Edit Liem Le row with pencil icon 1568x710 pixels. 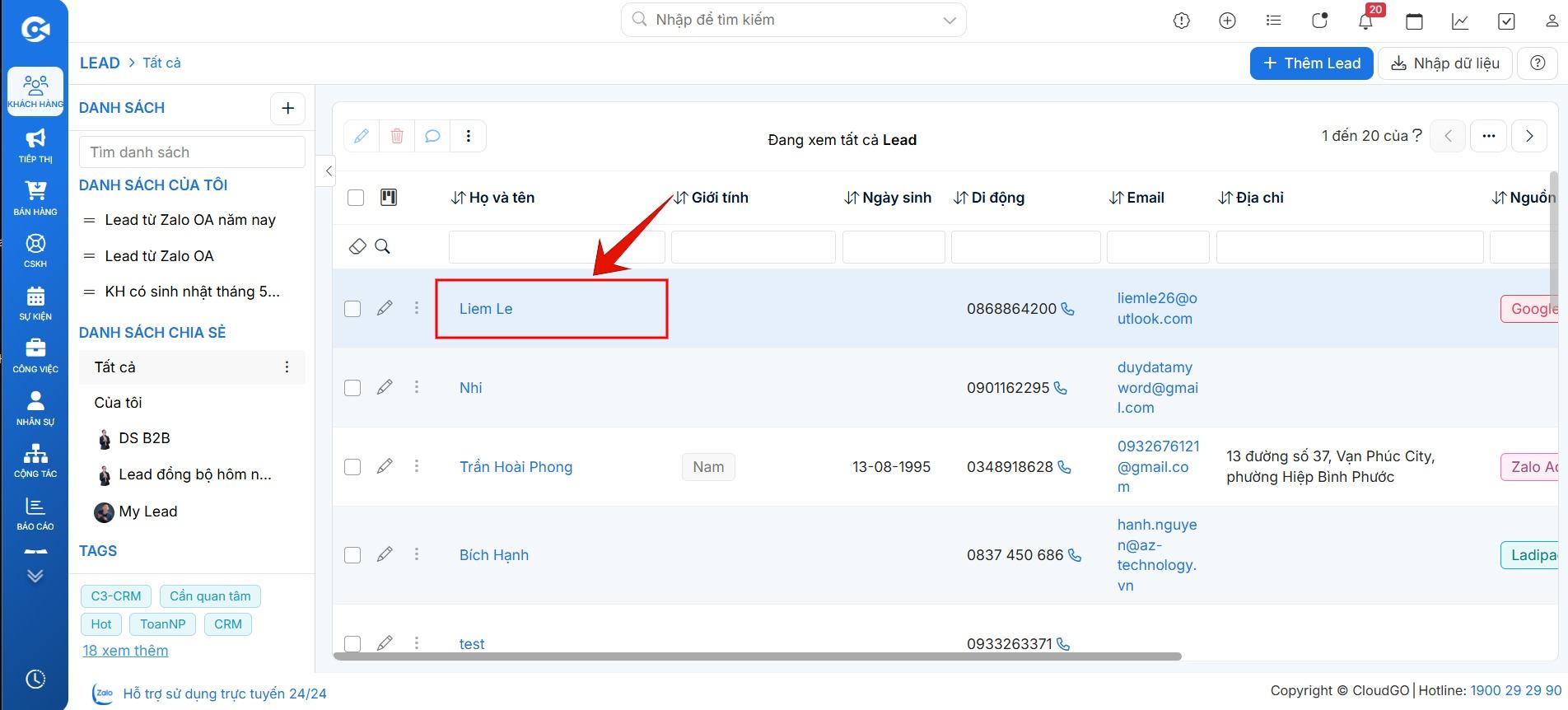click(x=385, y=308)
